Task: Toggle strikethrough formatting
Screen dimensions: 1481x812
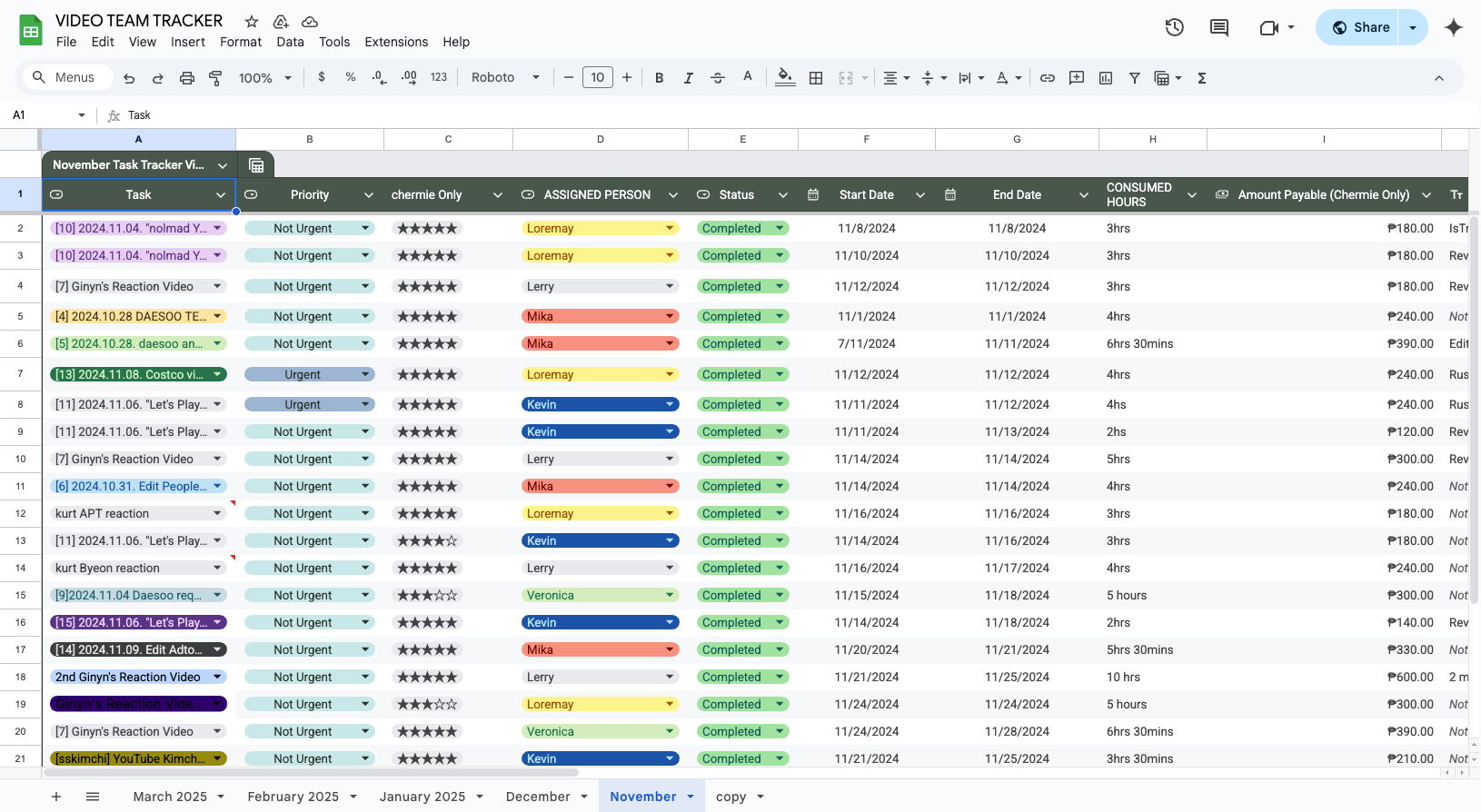Action: [717, 78]
